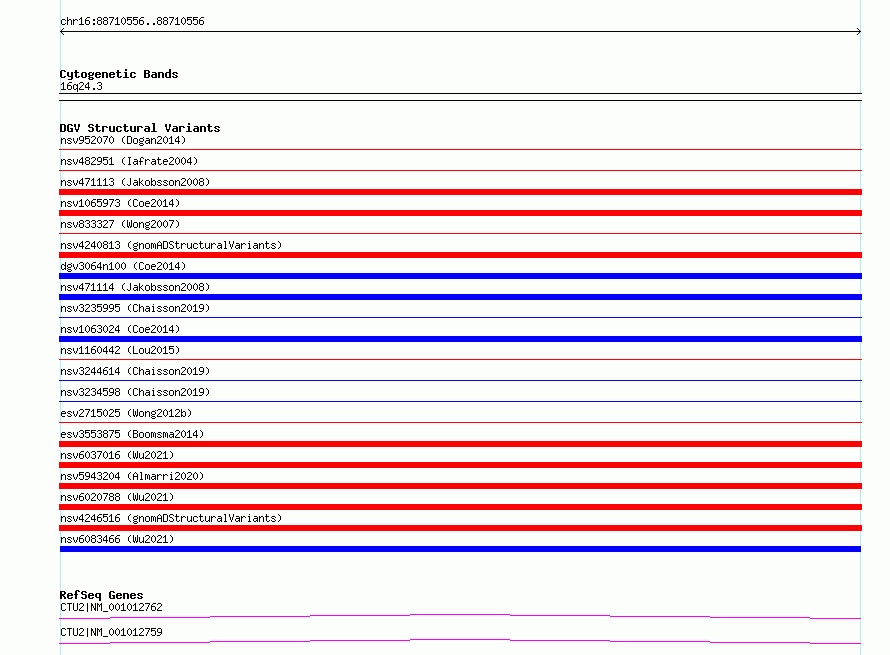Click the DGV Structural Variants heading
Image resolution: width=890 pixels, height=655 pixels.
(x=140, y=128)
